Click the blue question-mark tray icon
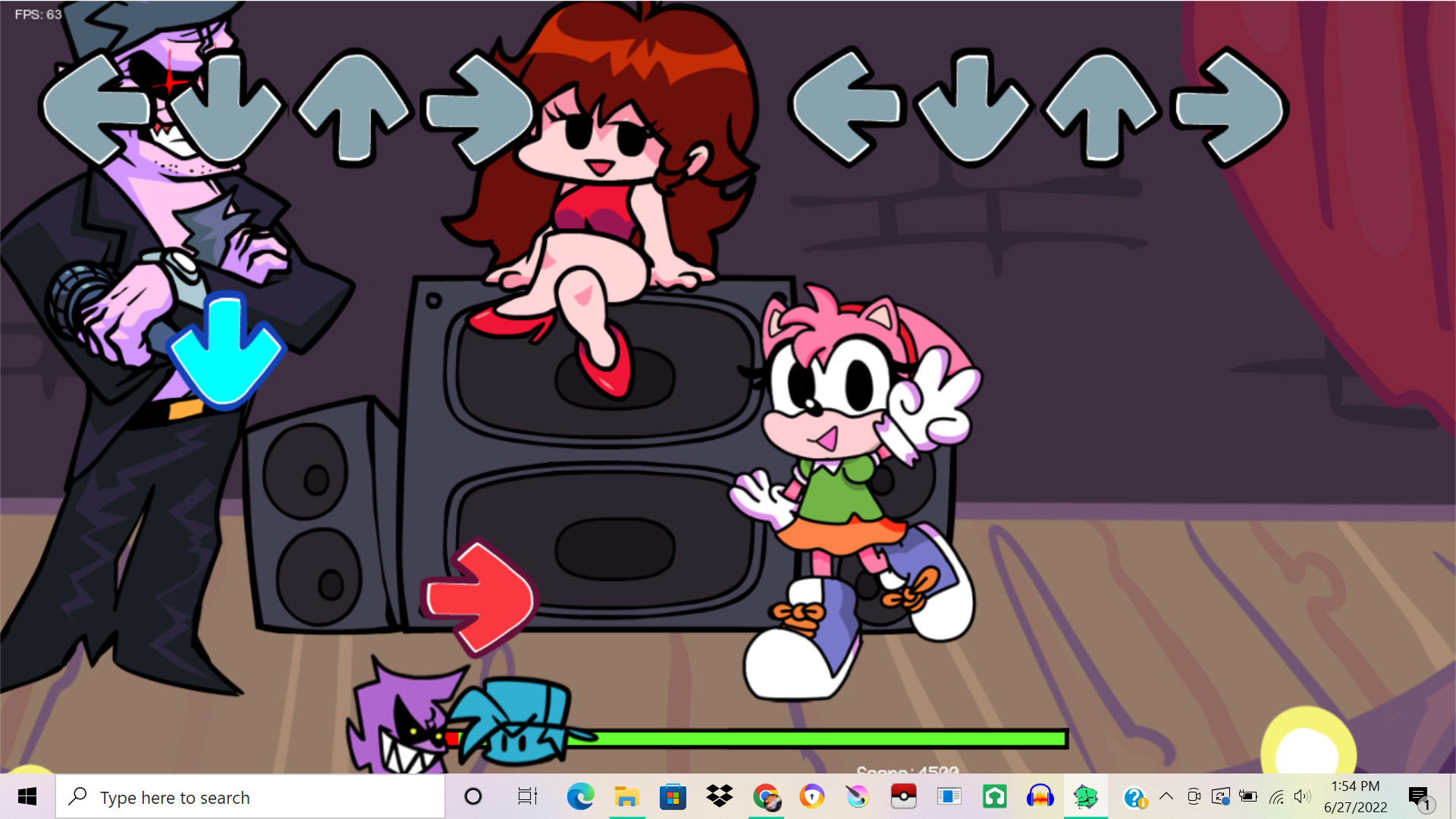This screenshot has height=819, width=1456. (x=1135, y=797)
